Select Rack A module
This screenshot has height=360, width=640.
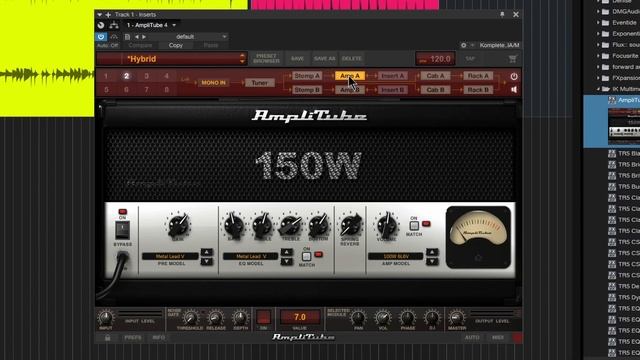click(478, 76)
